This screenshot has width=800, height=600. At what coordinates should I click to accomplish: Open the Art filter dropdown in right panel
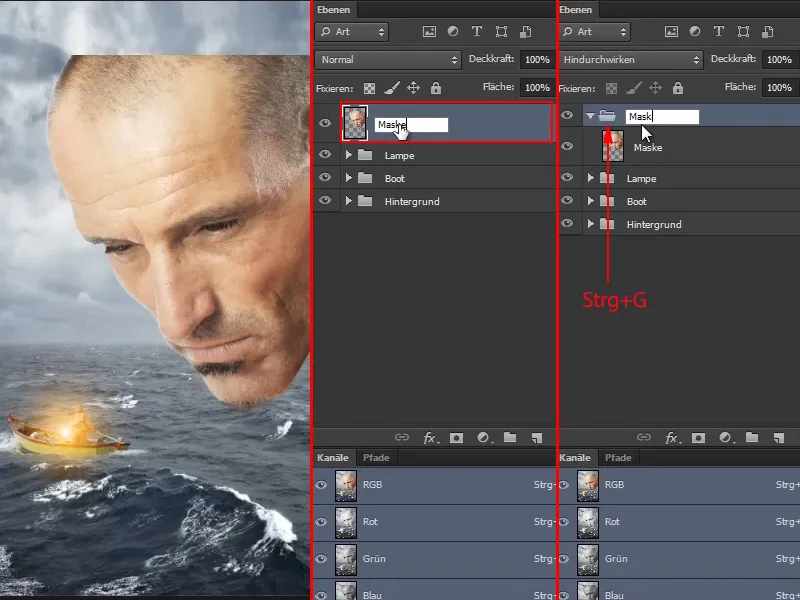[594, 32]
